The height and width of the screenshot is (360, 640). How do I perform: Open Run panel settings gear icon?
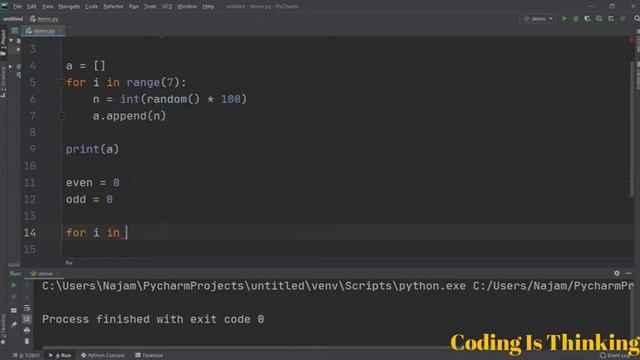617,273
